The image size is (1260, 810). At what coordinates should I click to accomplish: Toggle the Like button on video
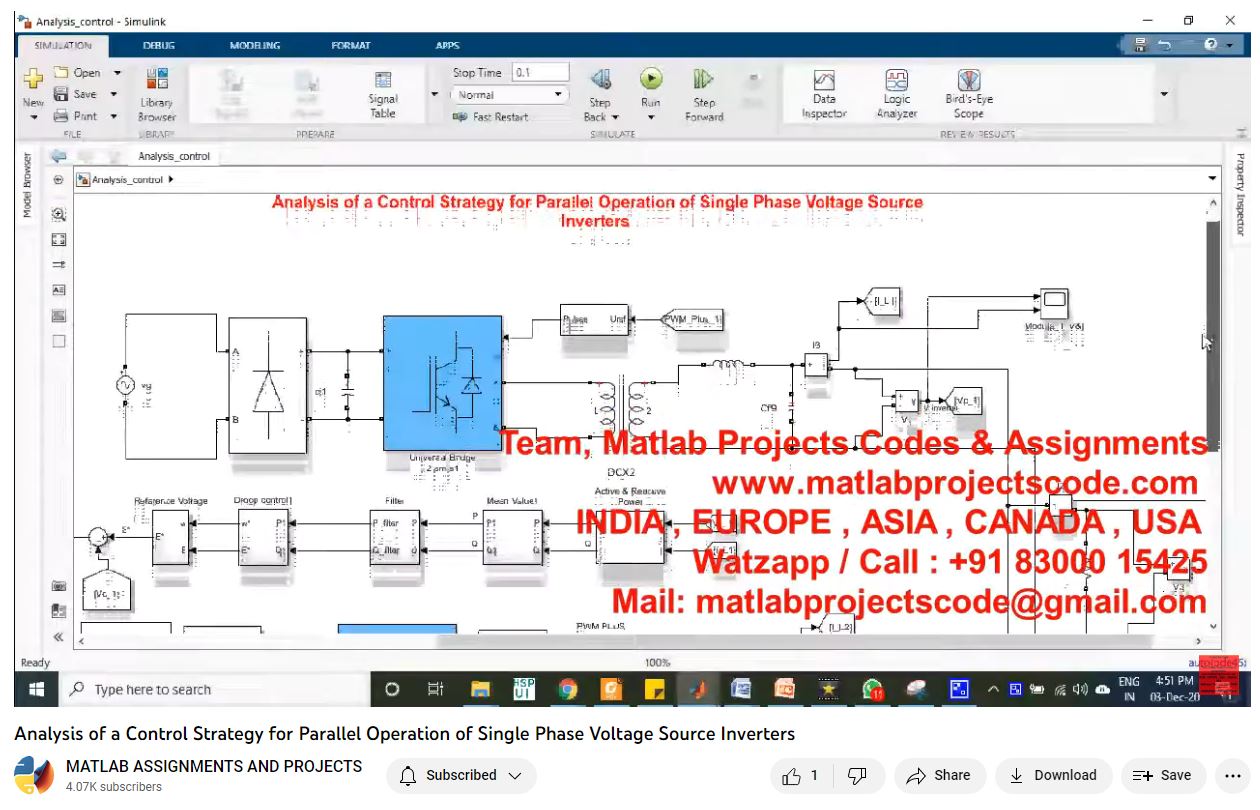pyautogui.click(x=800, y=775)
